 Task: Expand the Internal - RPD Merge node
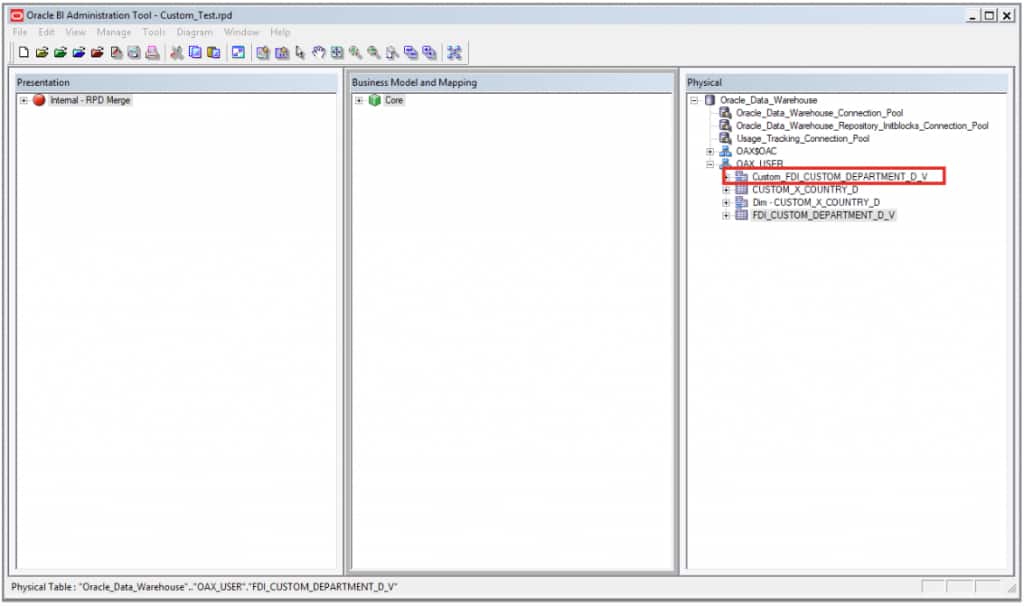click(24, 101)
